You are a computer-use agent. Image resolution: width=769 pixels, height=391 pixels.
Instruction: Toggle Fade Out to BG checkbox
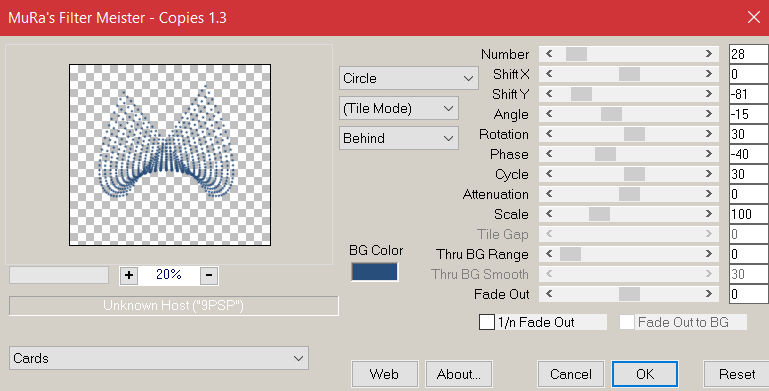pos(627,322)
